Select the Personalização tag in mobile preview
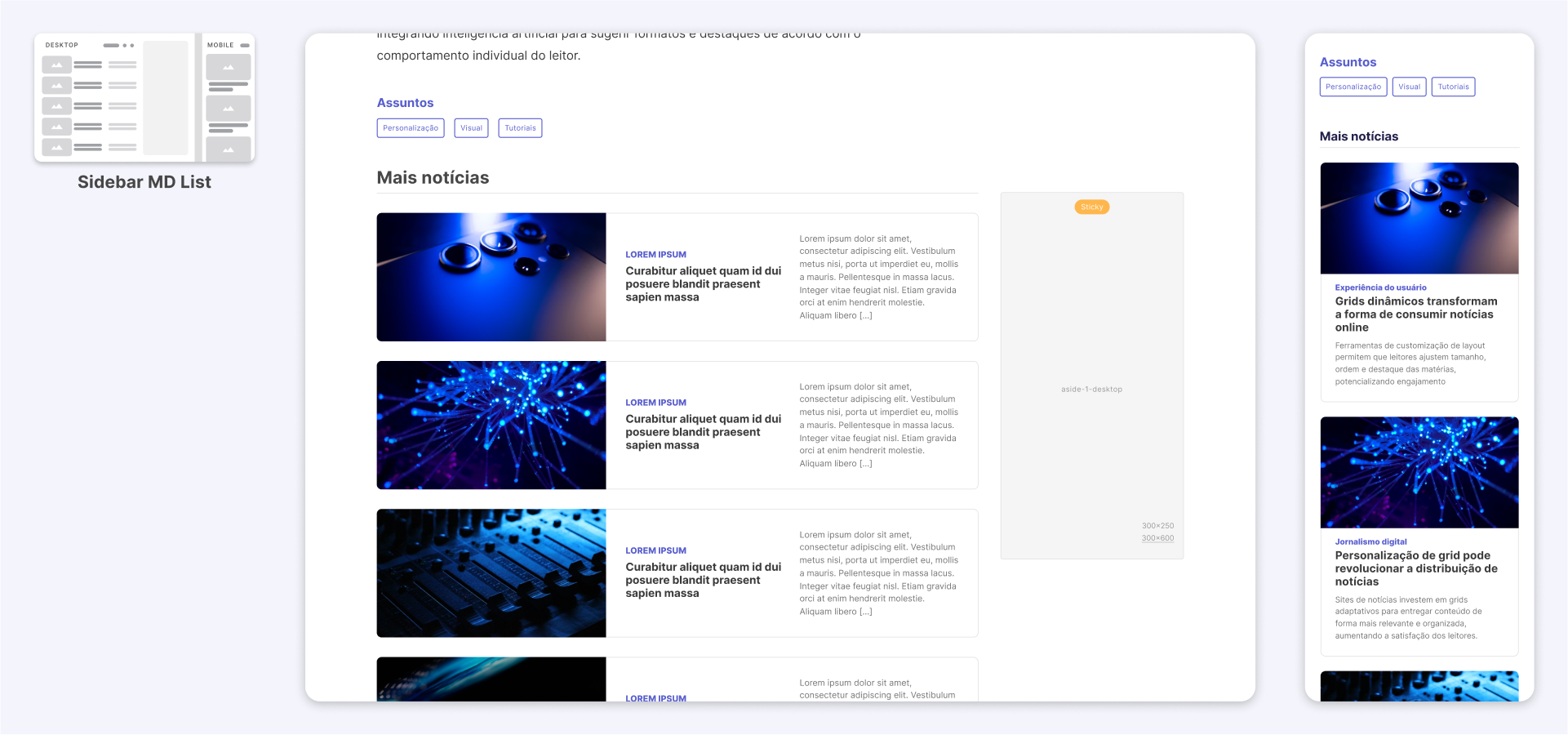The image size is (1568, 735). 1353,87
